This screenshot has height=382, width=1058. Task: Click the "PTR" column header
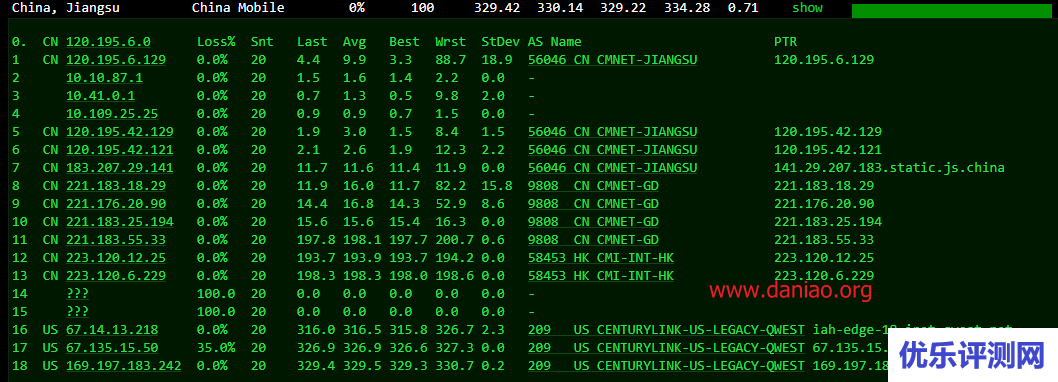click(785, 42)
